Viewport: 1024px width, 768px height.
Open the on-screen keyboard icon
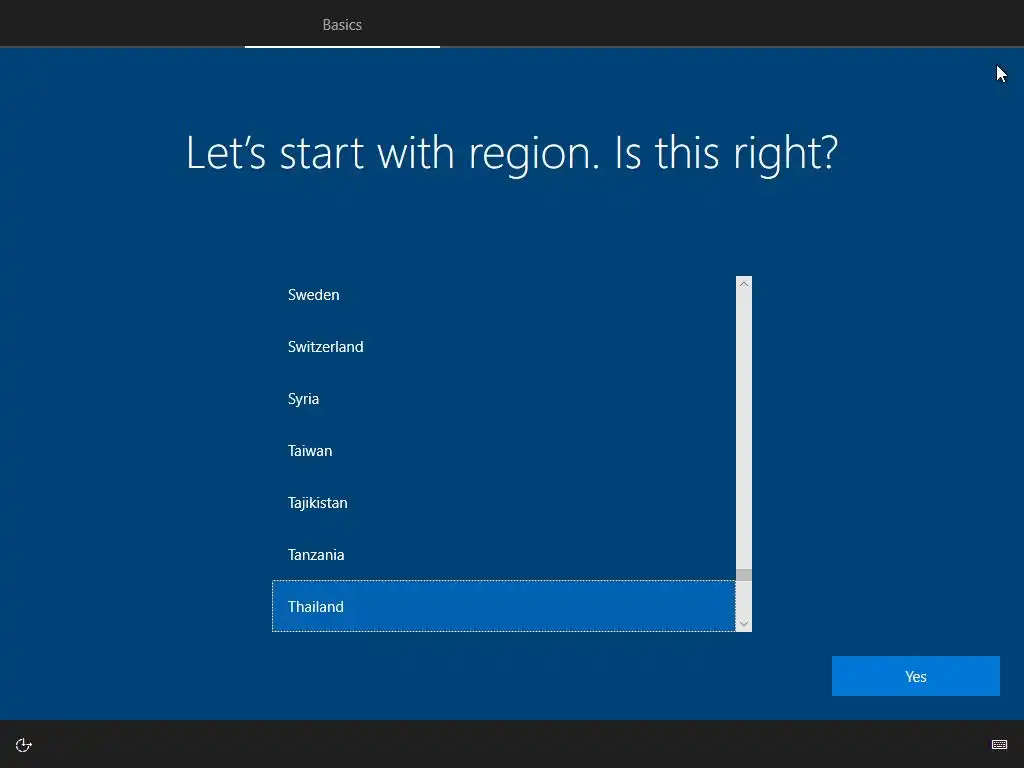[x=999, y=744]
